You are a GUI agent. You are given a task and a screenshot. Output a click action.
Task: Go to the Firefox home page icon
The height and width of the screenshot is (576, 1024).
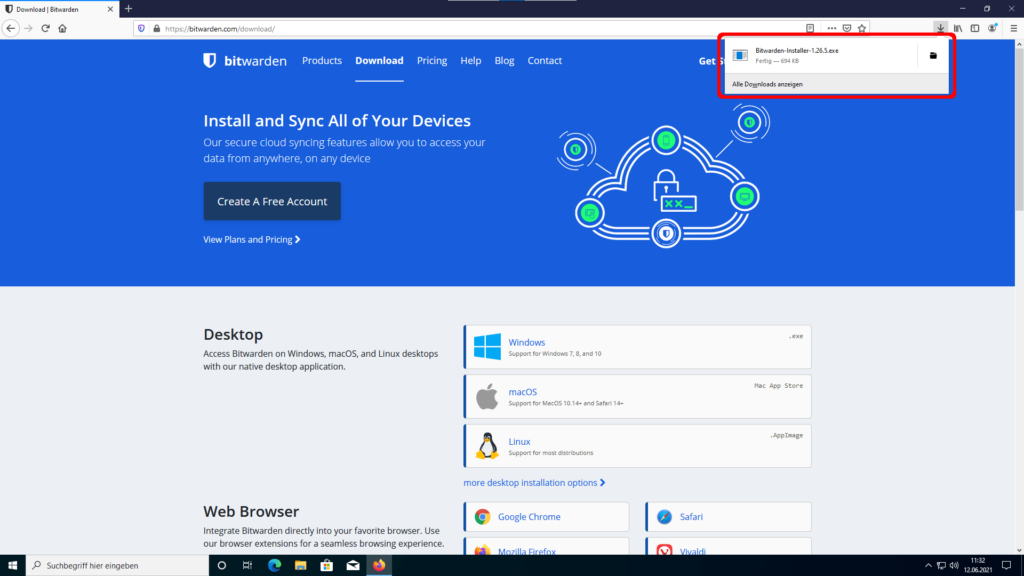(63, 28)
